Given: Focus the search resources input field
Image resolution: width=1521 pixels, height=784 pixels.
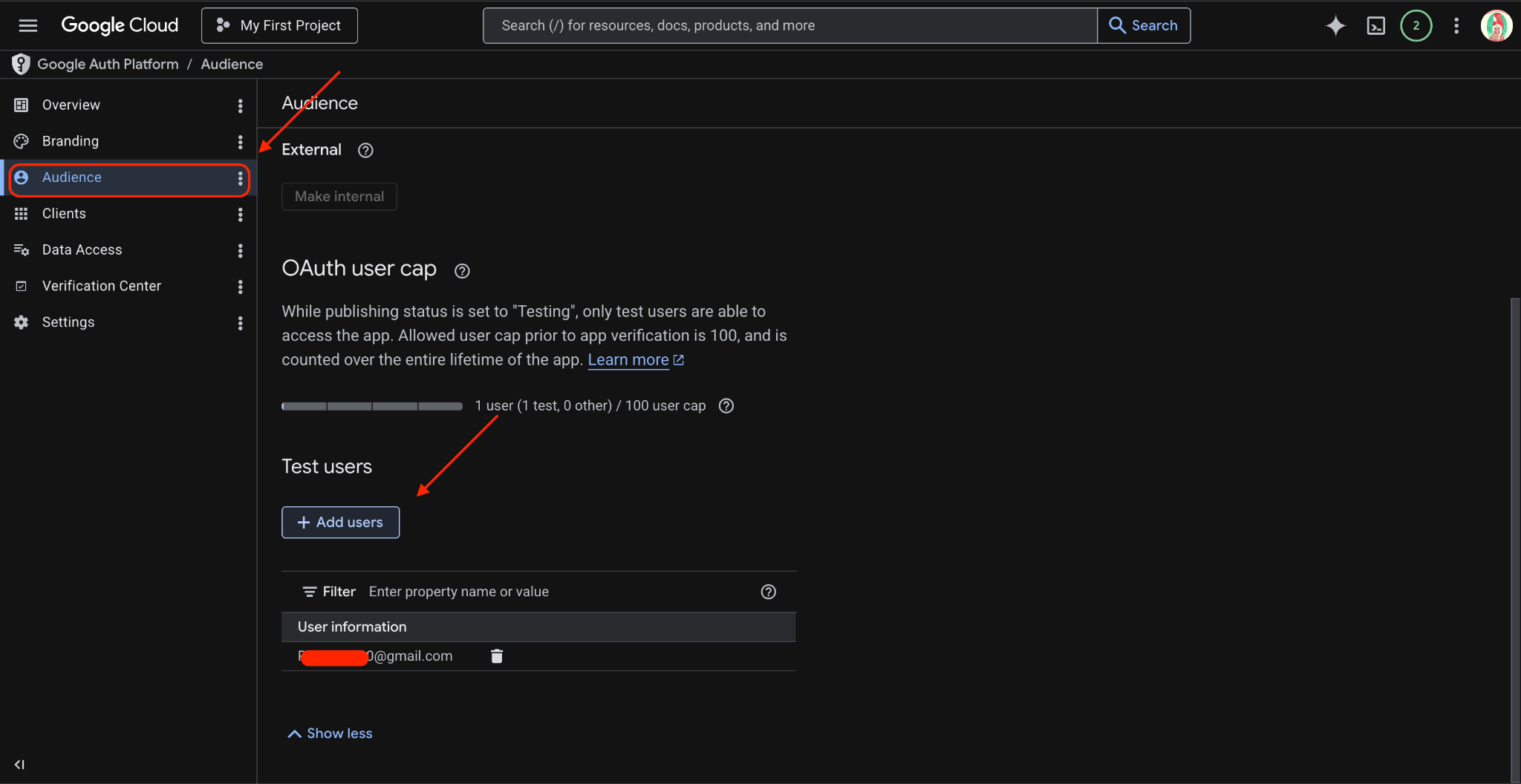Looking at the screenshot, I should point(790,25).
